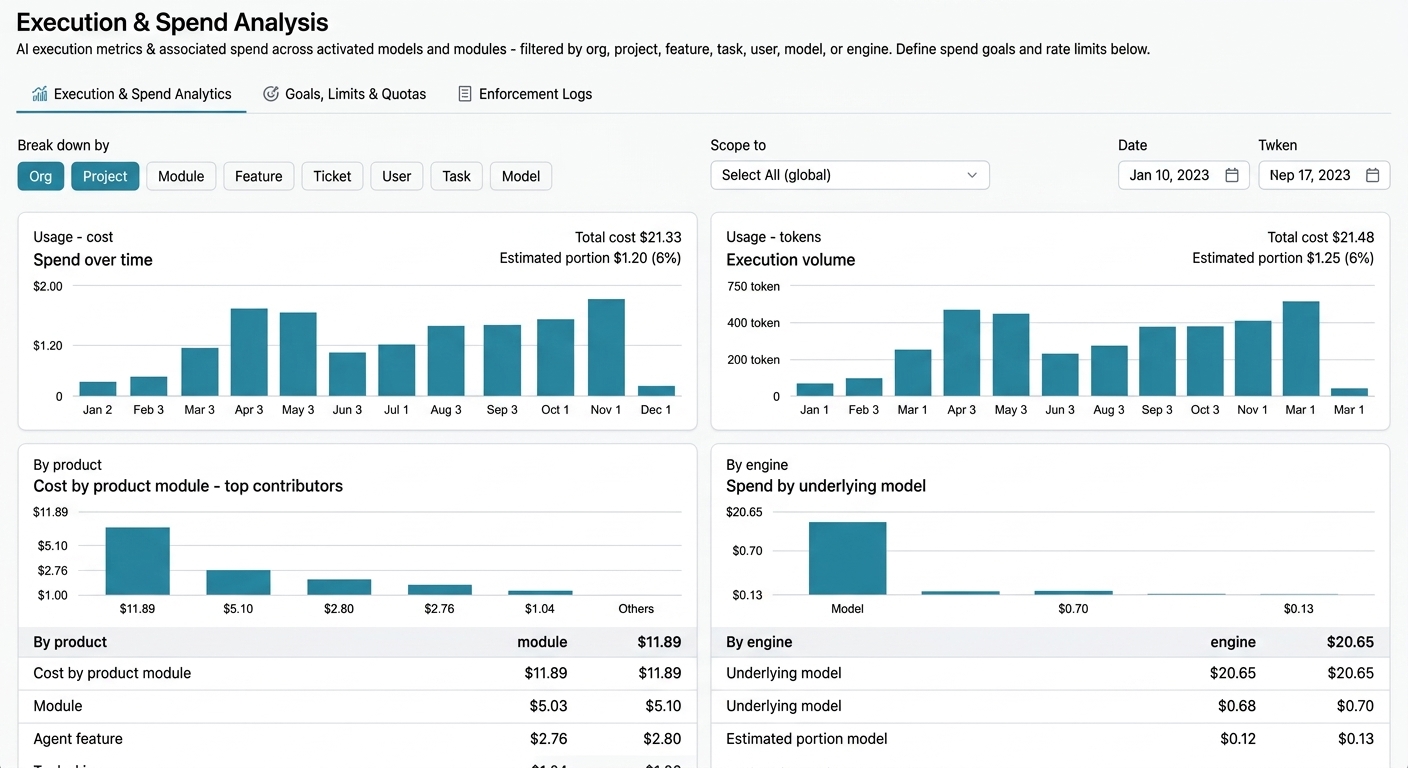Click the 750 token axis label

point(753,286)
